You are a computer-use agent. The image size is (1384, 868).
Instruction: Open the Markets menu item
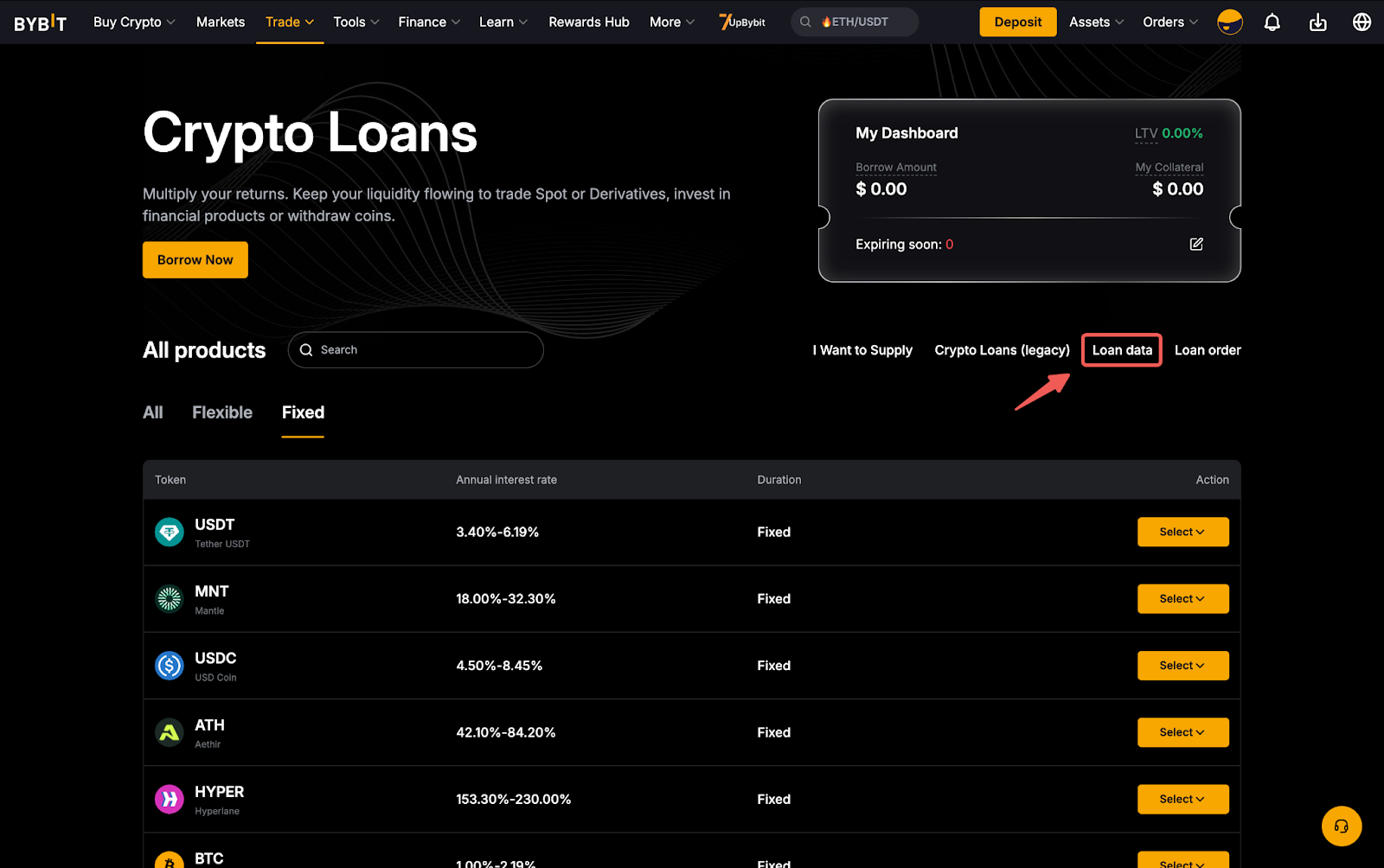[x=221, y=22]
